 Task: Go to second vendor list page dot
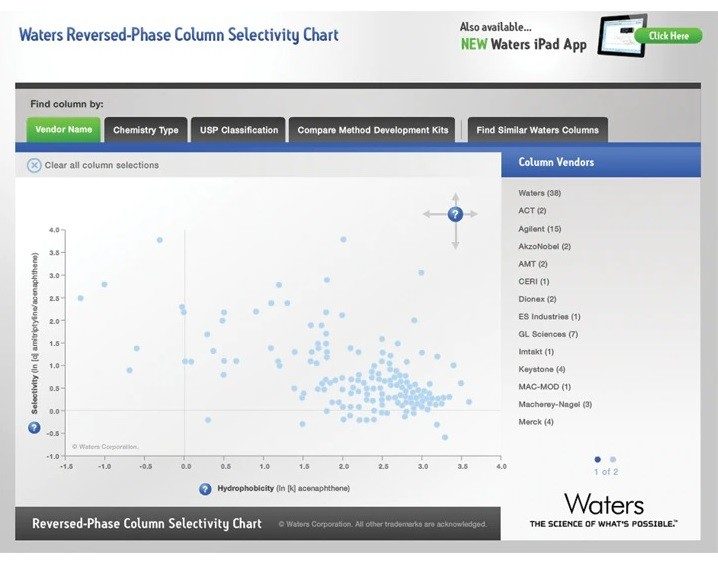pyautogui.click(x=613, y=460)
